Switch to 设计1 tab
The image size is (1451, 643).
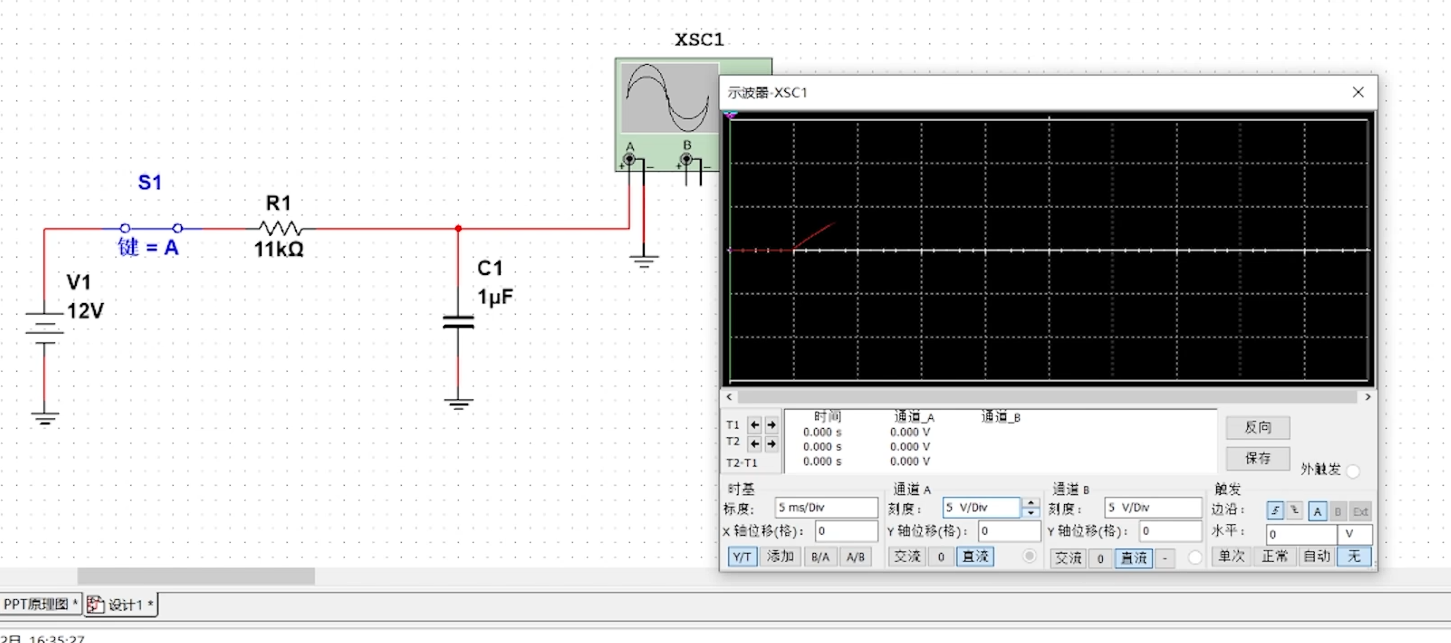tap(122, 605)
